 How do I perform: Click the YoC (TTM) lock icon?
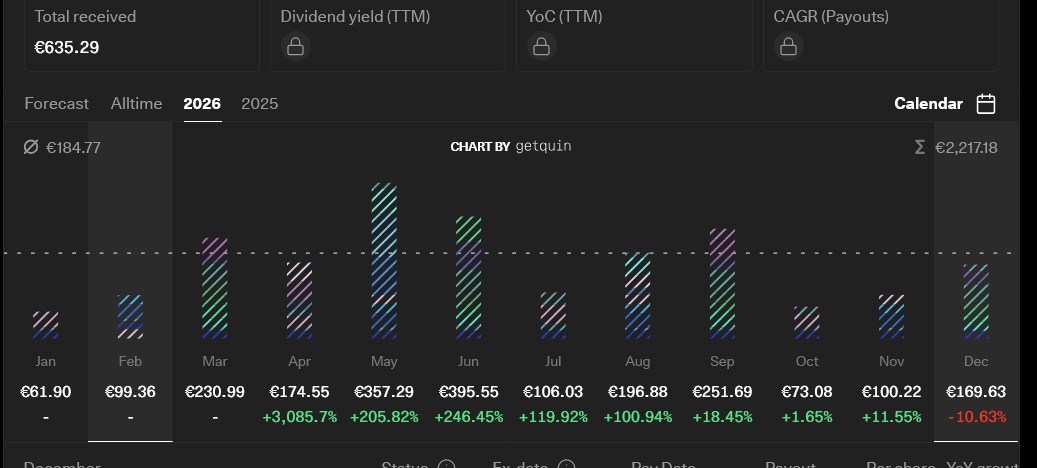(540, 47)
